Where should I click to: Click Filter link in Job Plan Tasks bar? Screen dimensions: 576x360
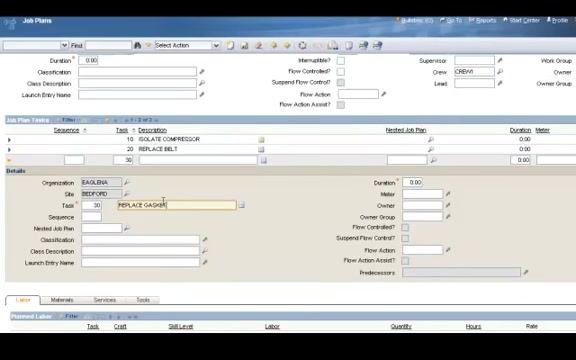tap(69, 120)
